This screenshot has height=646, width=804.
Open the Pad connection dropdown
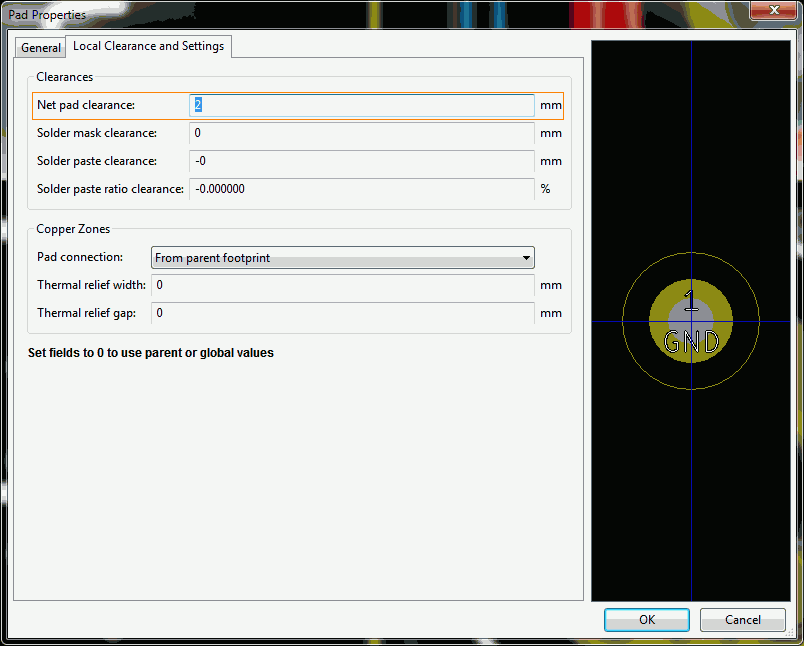343,258
